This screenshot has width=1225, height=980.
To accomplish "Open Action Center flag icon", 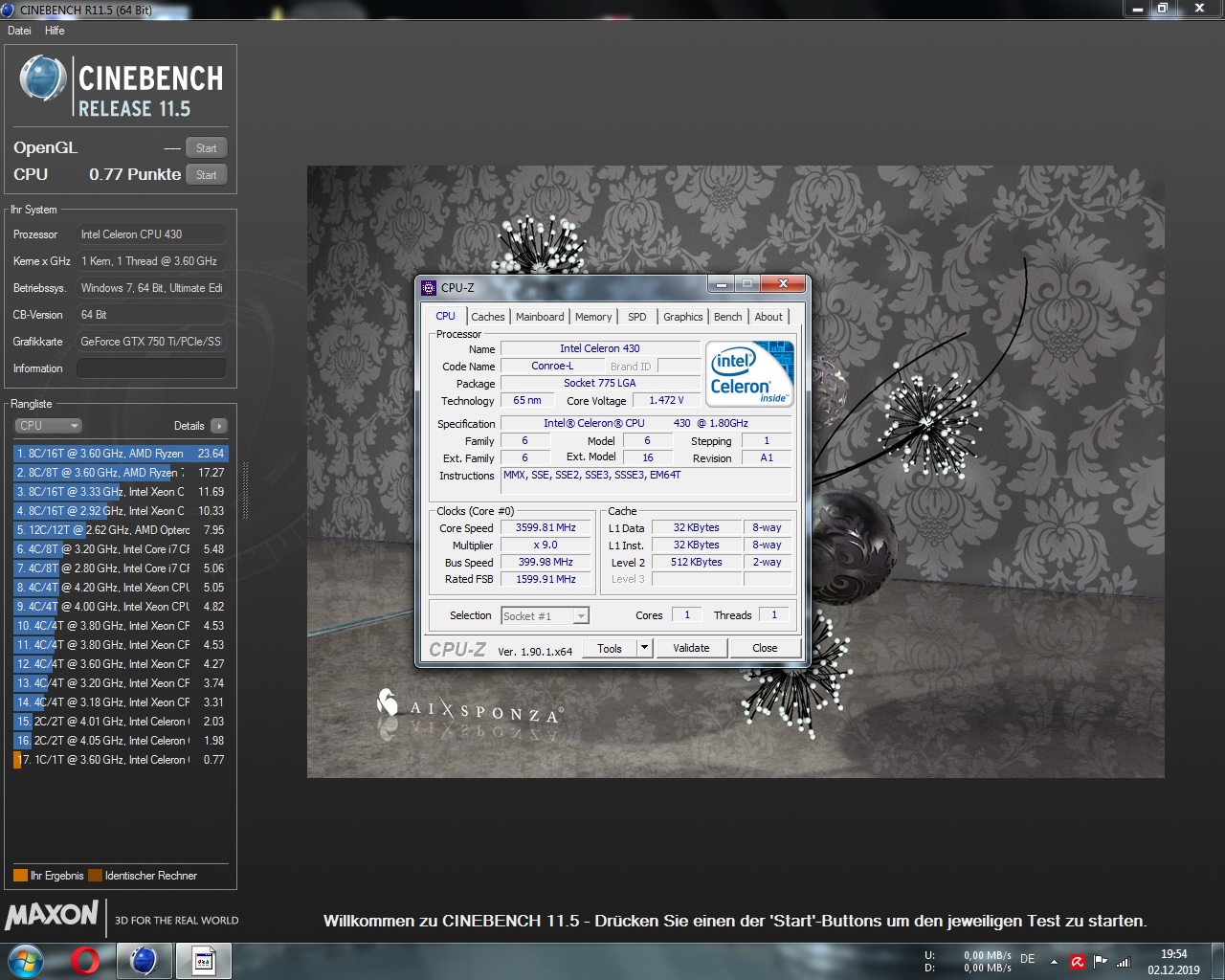I will 1101,962.
